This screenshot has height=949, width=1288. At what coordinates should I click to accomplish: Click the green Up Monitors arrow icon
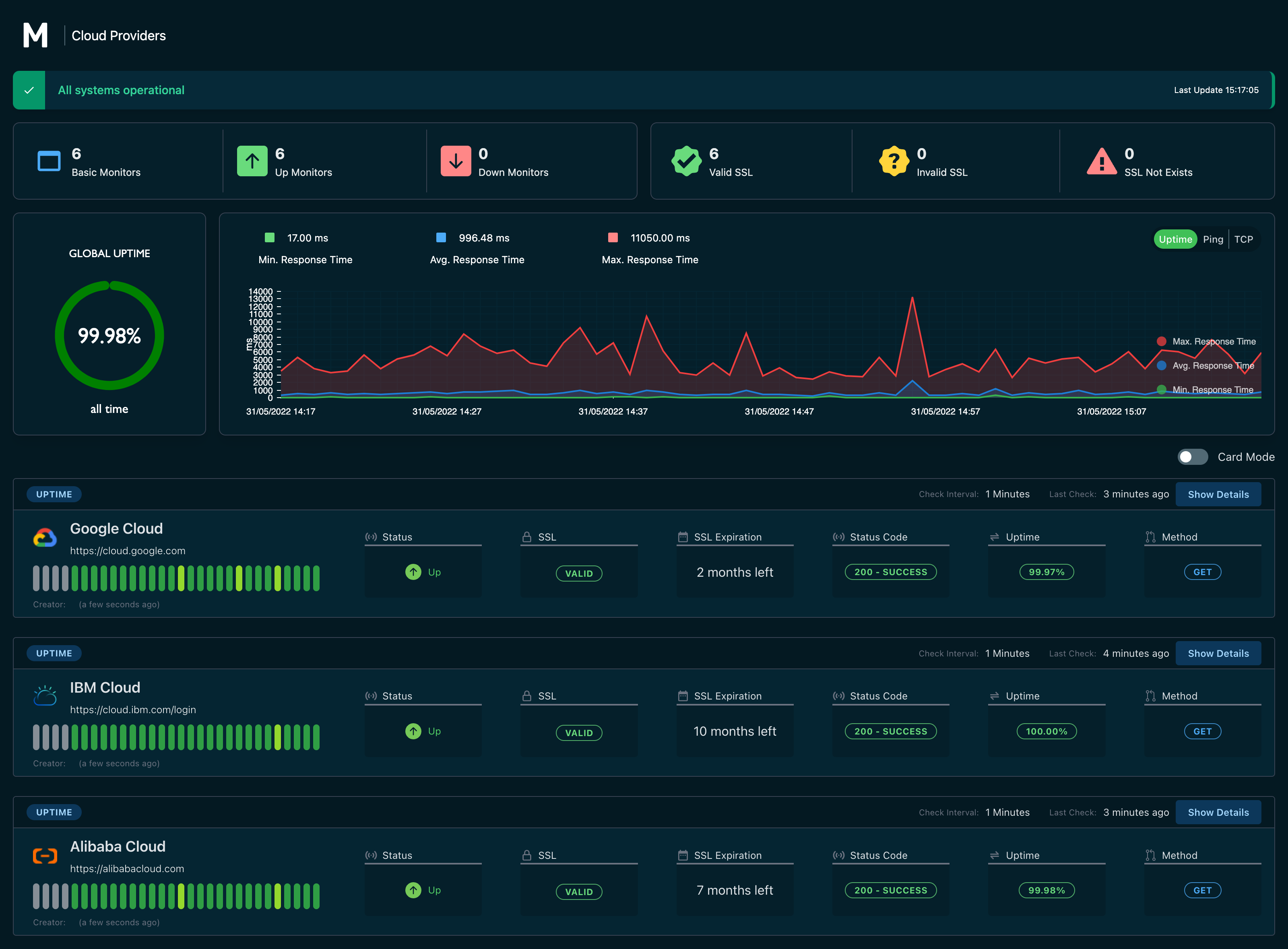tap(252, 161)
